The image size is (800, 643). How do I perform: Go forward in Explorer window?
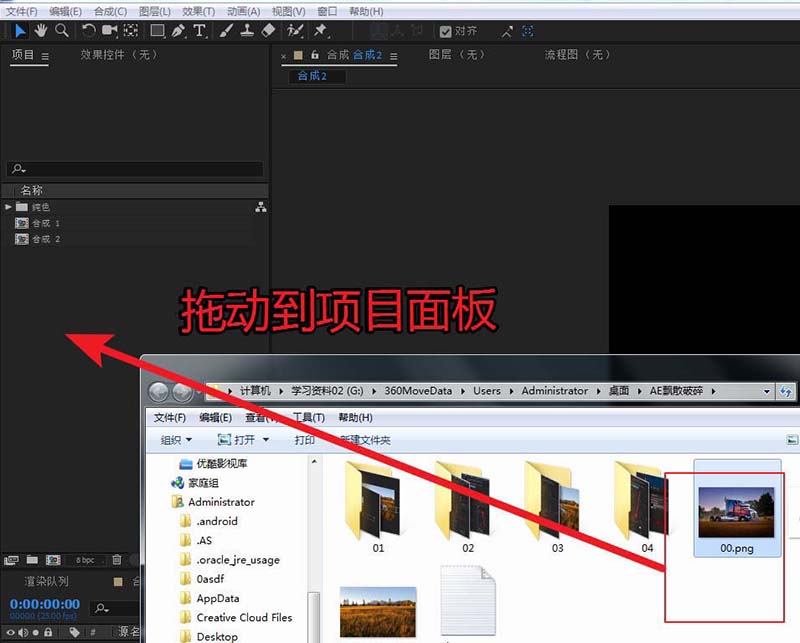point(182,392)
